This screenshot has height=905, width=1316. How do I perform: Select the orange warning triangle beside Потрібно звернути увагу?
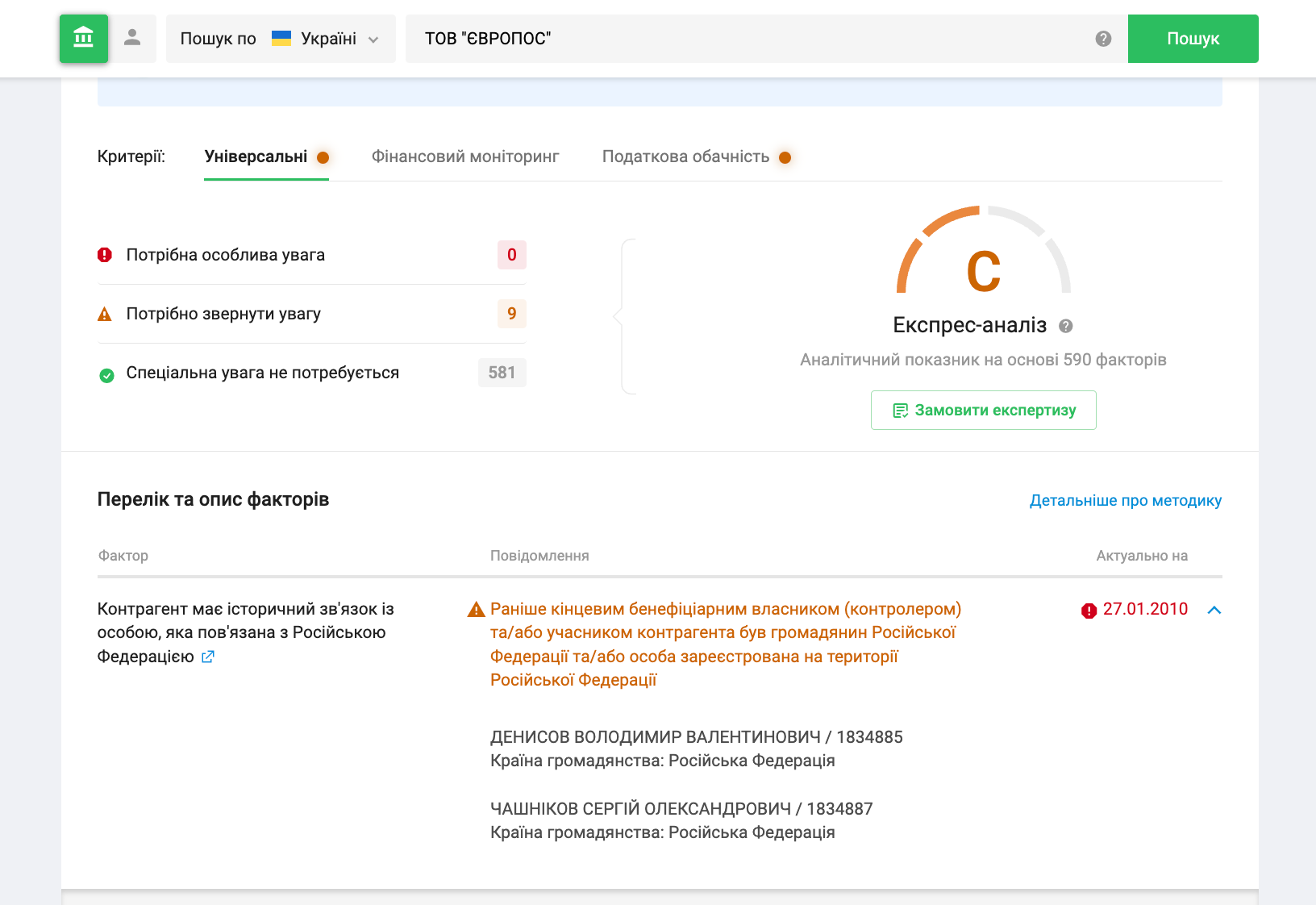(105, 314)
